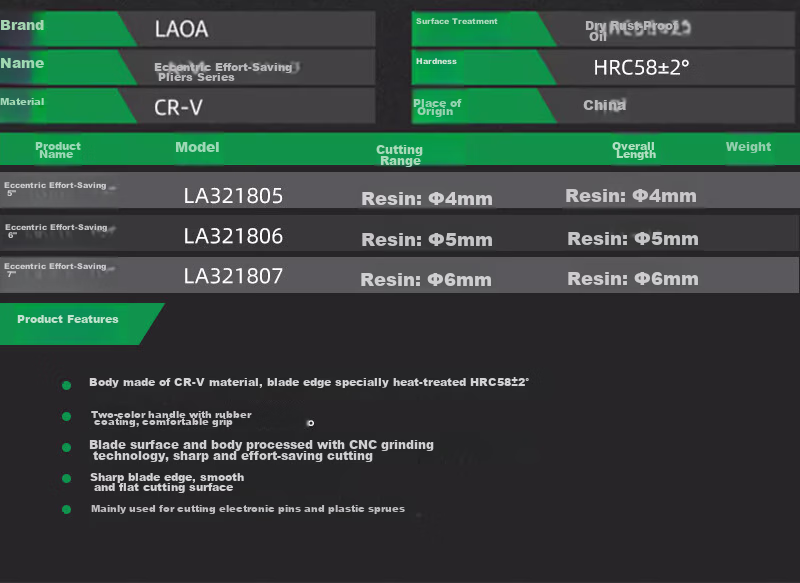Image resolution: width=800 pixels, height=583 pixels.
Task: Select the 'Mainly used for cutting electronic pins' line
Action: [248, 509]
